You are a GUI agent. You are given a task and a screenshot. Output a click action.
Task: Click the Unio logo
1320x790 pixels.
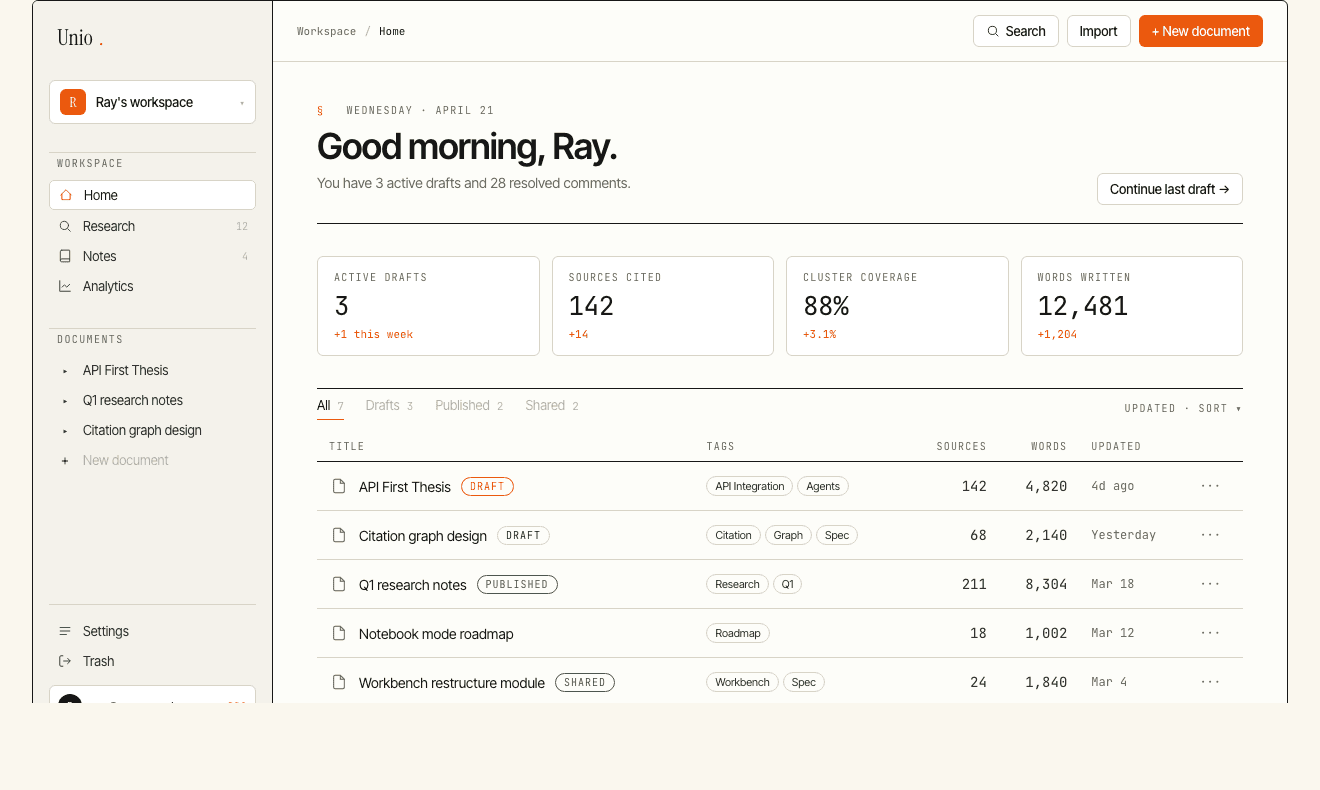80,38
